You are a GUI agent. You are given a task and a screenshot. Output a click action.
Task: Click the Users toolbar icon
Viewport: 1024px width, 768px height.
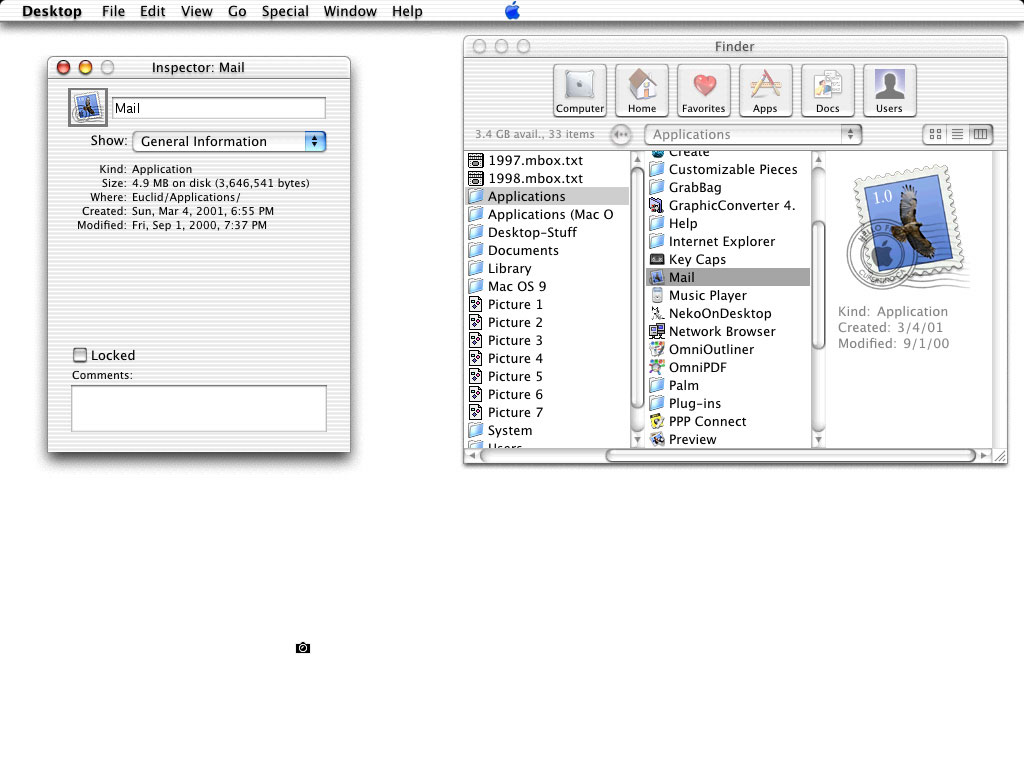pyautogui.click(x=889, y=90)
